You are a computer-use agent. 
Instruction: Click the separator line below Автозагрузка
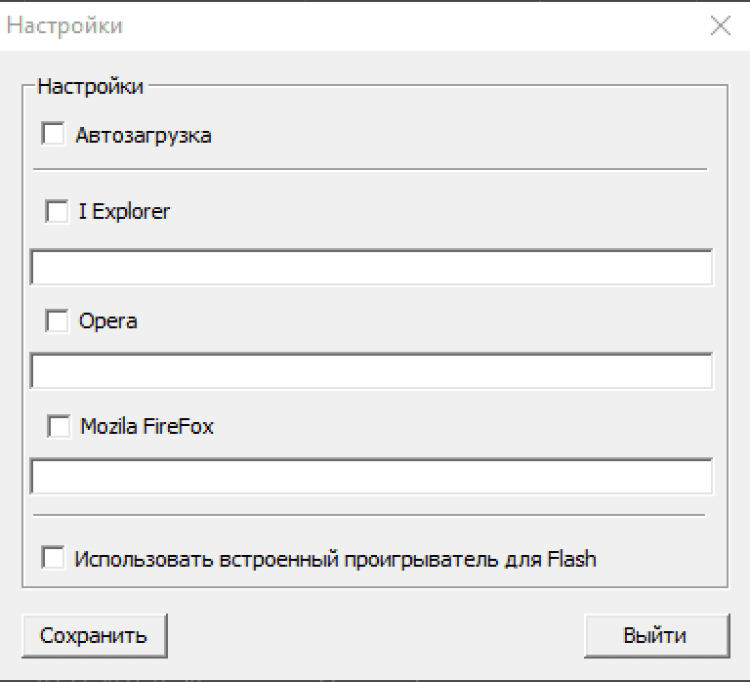(370, 170)
